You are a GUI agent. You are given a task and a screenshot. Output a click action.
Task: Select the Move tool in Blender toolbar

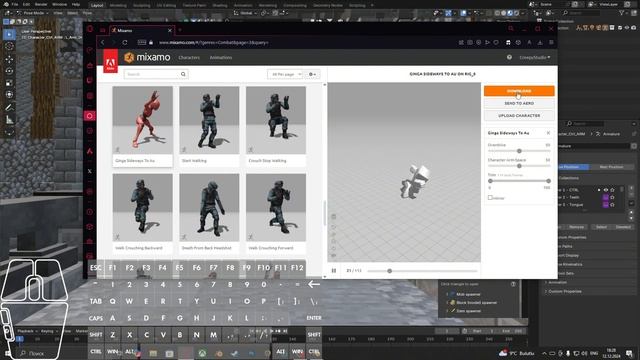pyautogui.click(x=9, y=59)
